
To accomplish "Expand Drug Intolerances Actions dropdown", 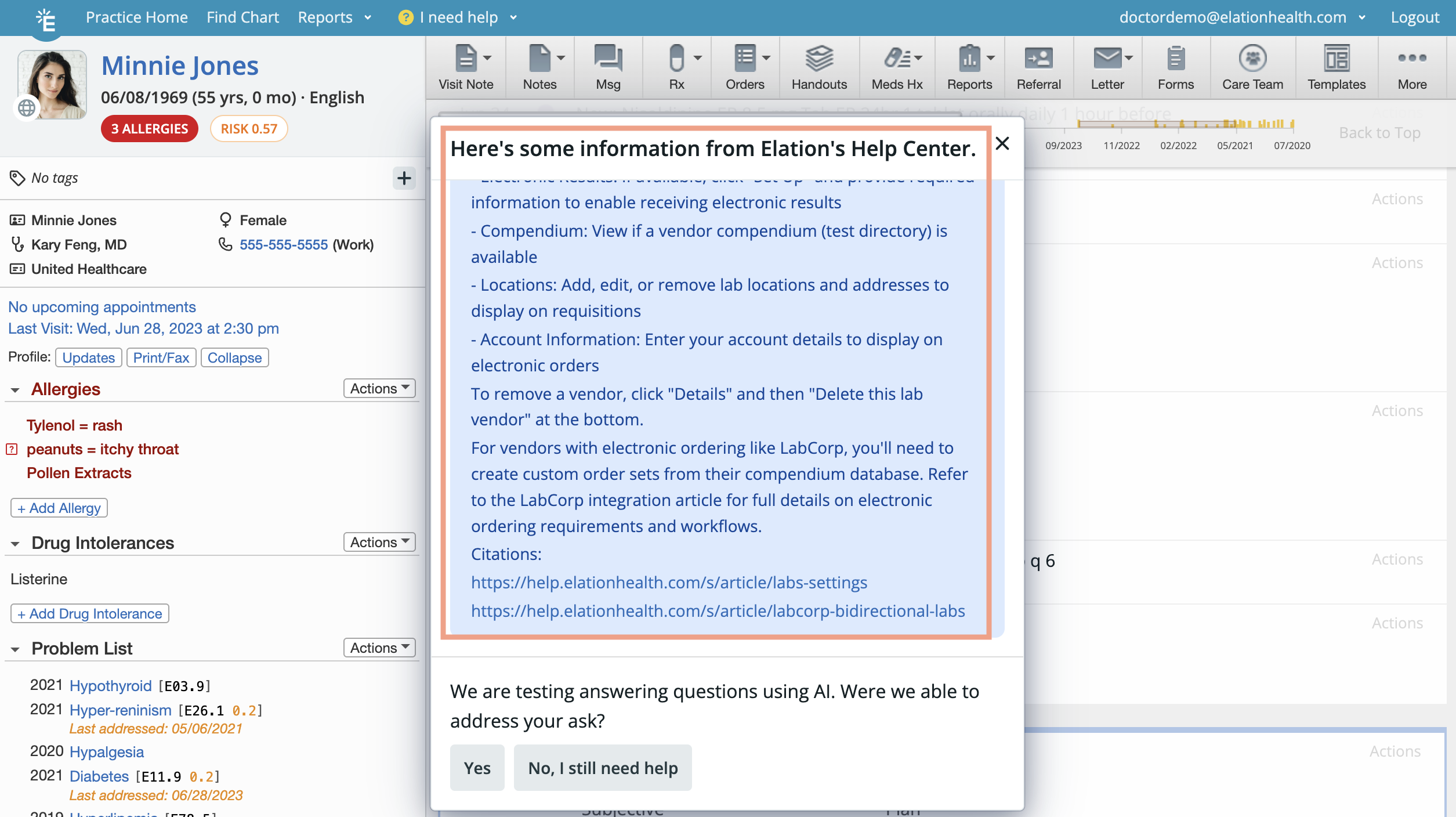I will (380, 541).
